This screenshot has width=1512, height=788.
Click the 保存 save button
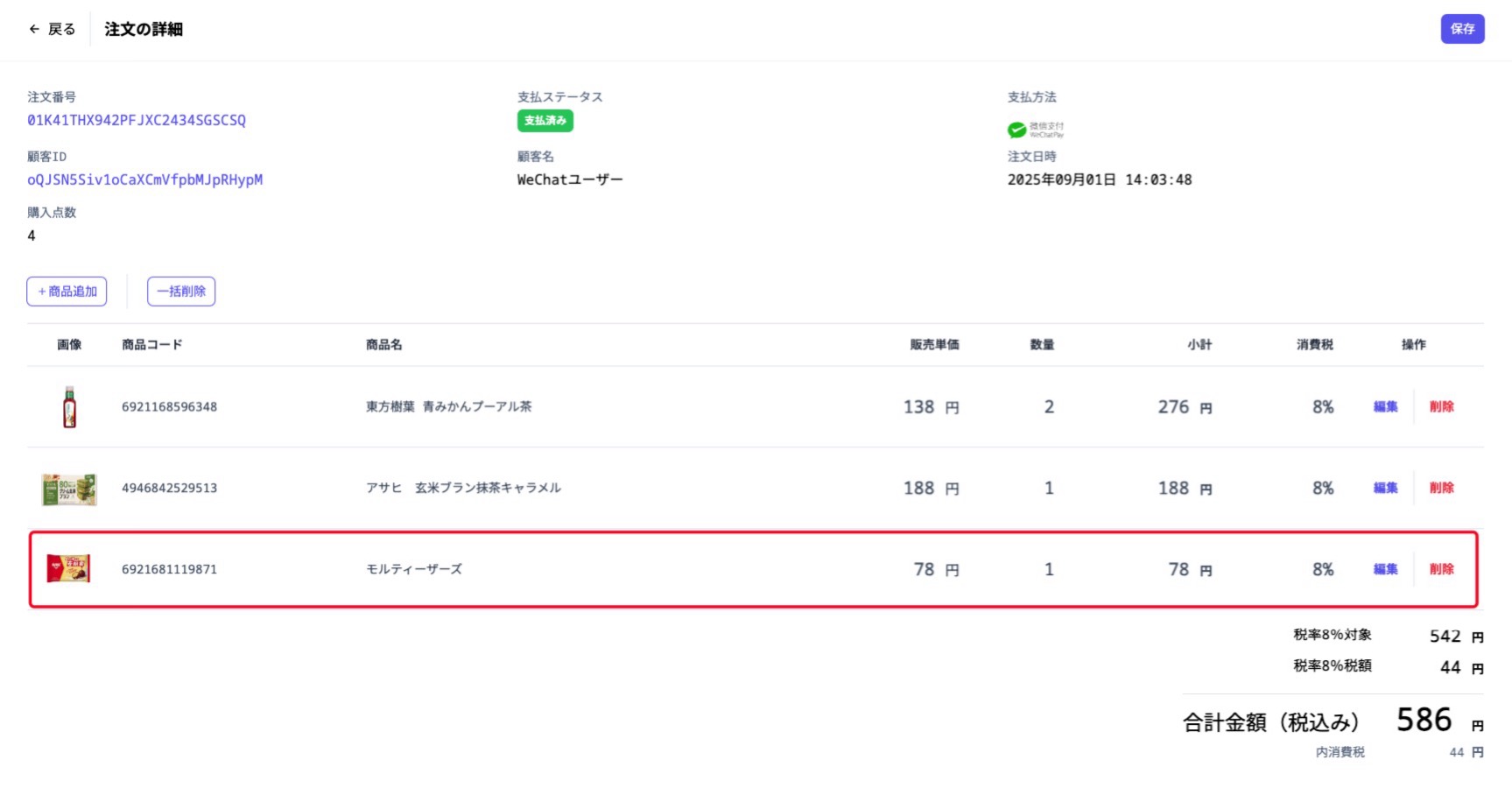pos(1462,29)
